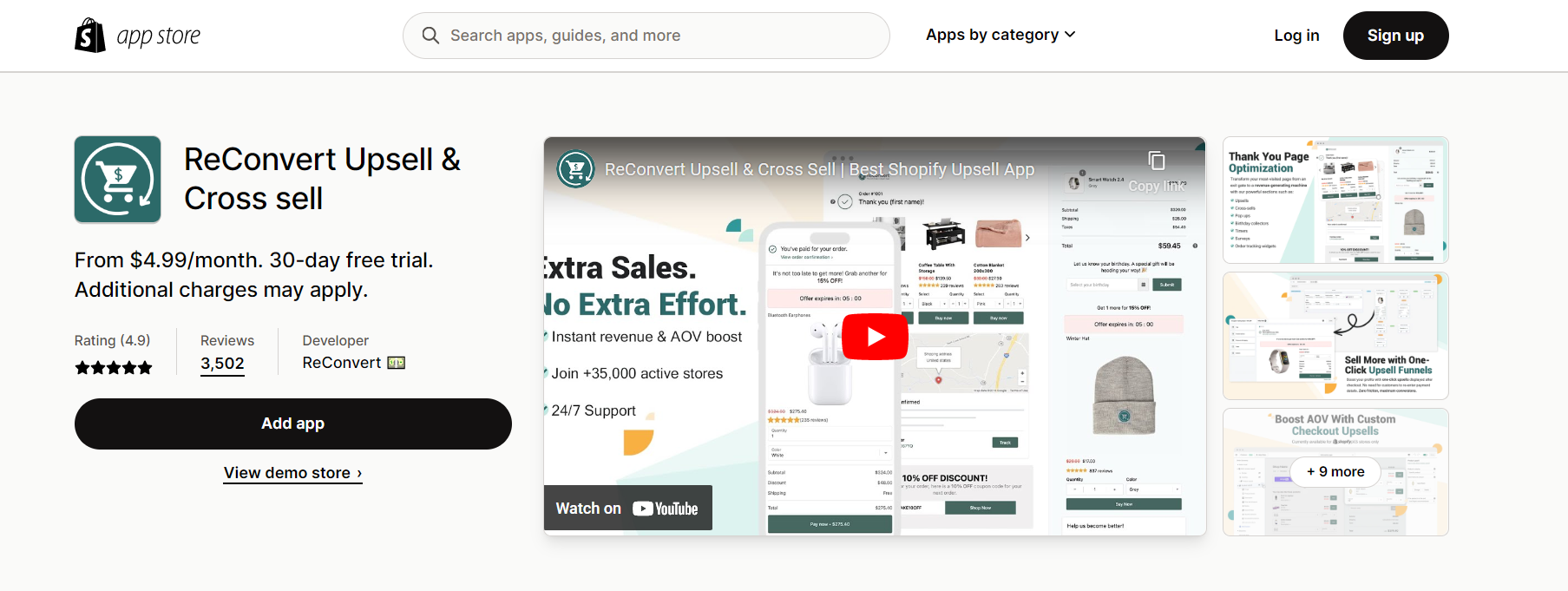Open the Log in link

pyautogui.click(x=1296, y=36)
